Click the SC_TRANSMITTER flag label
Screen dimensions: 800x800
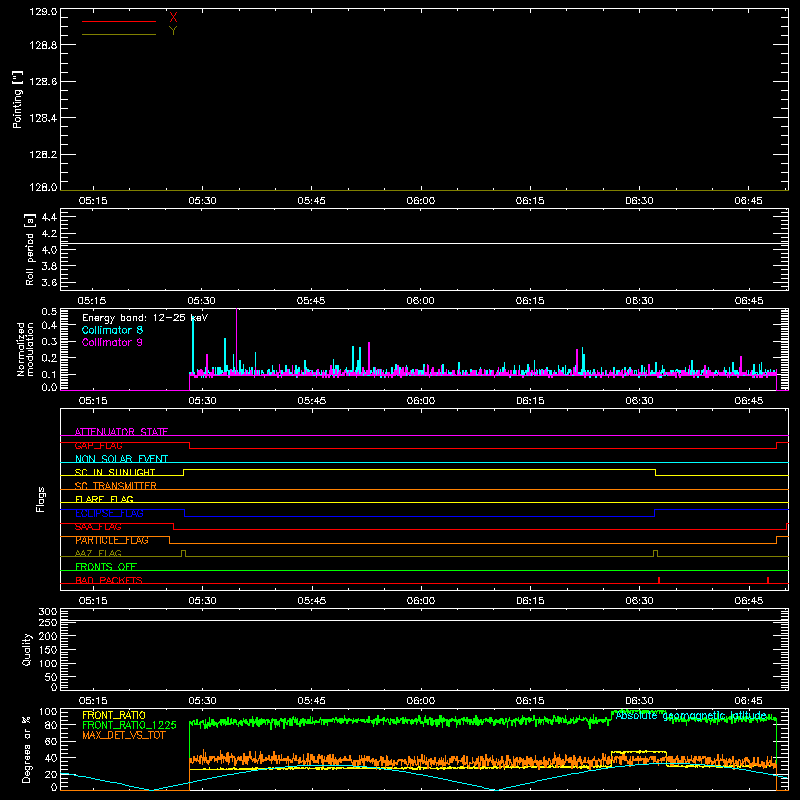coord(116,486)
